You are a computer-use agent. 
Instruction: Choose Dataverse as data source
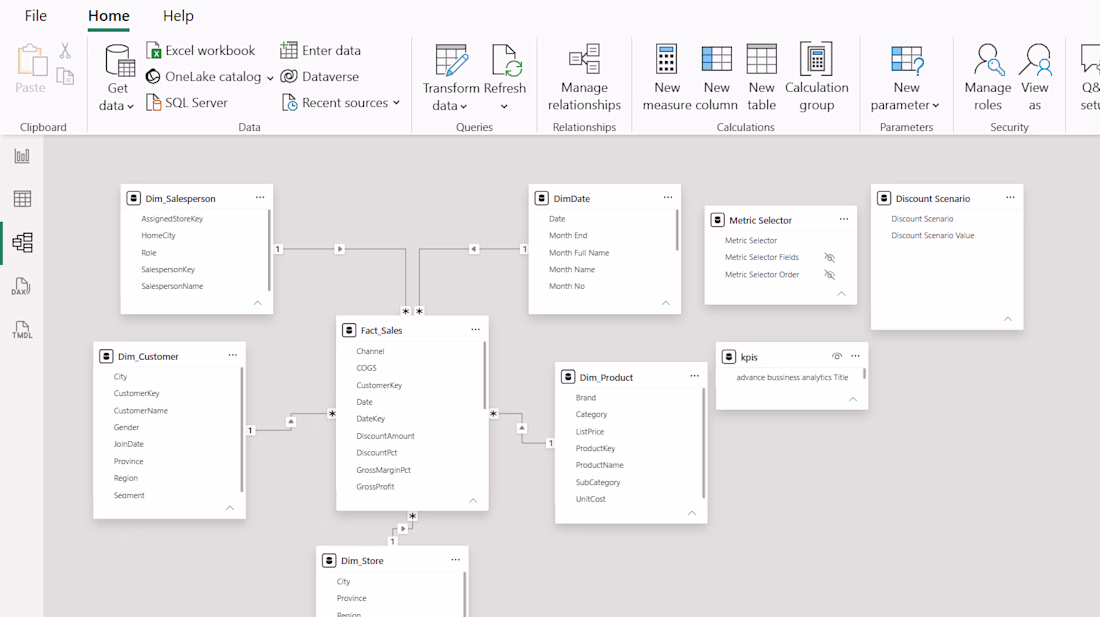tap(319, 76)
